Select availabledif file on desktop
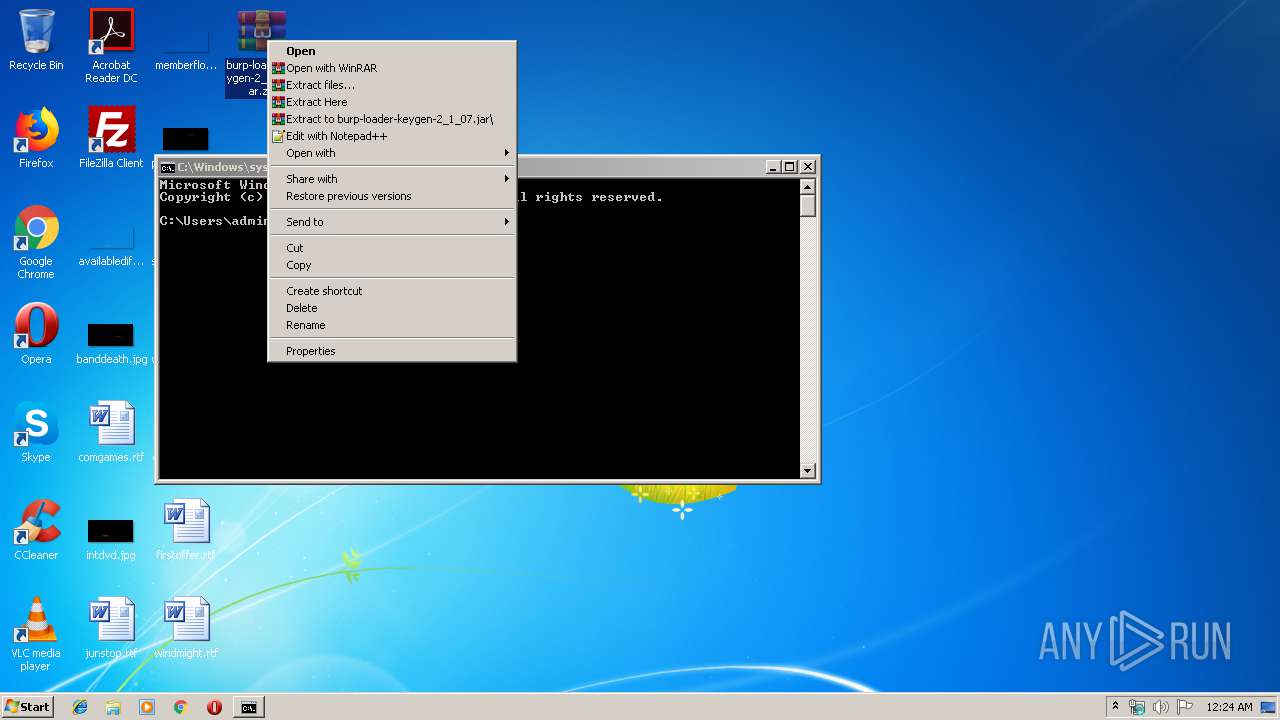 [111, 246]
